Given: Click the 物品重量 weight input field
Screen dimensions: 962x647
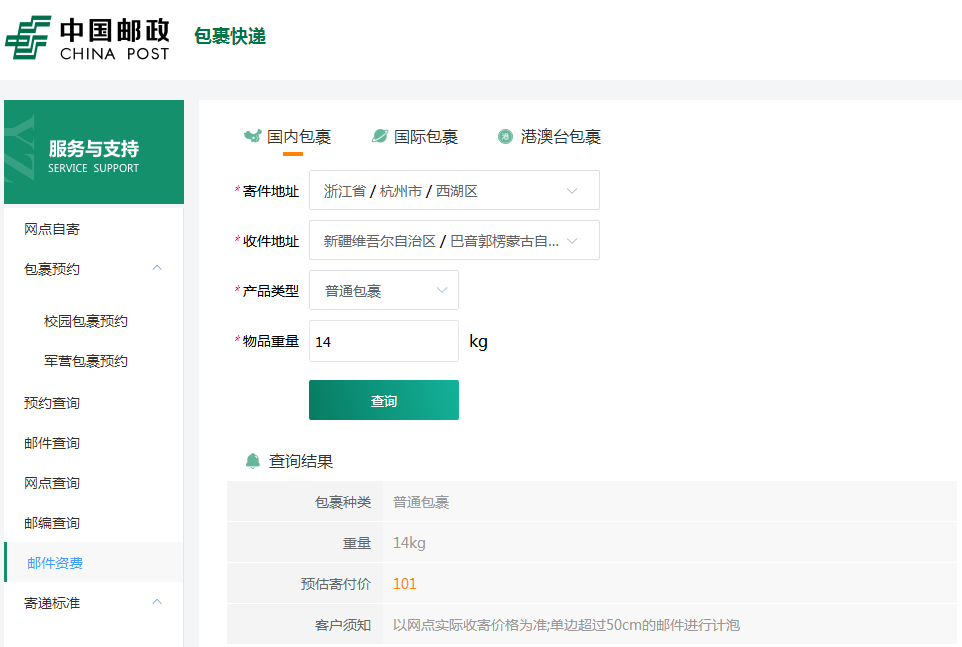Looking at the screenshot, I should (x=384, y=341).
